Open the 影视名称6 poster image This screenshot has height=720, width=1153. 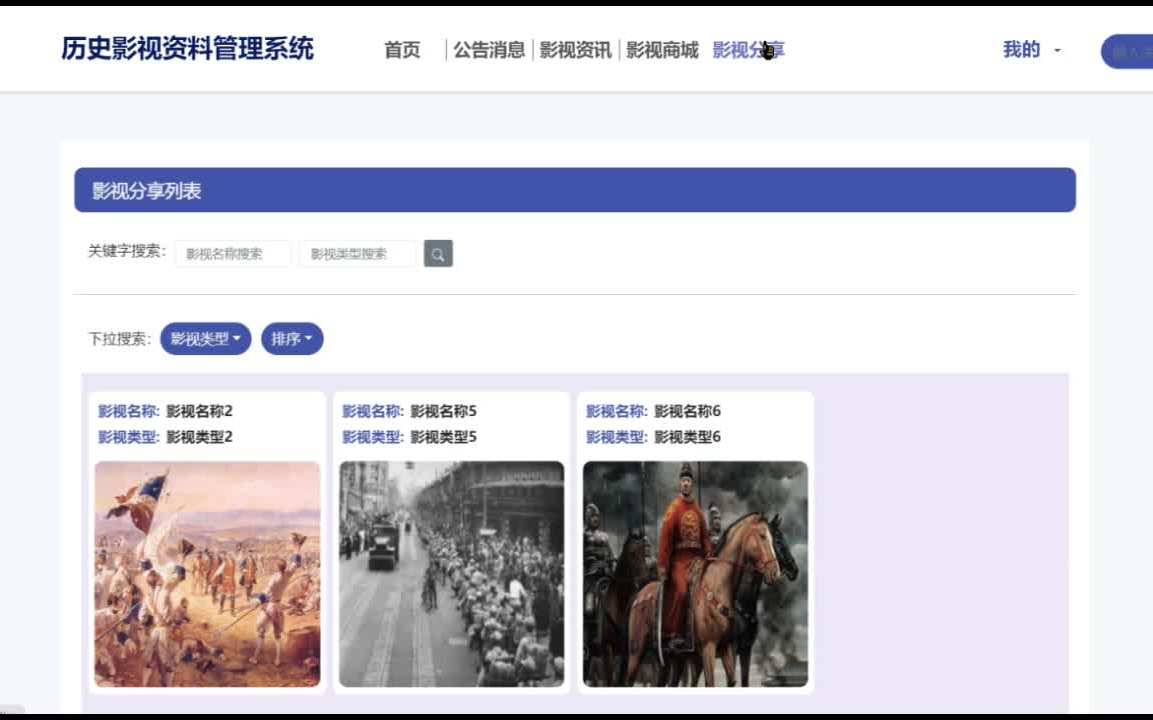pos(695,572)
